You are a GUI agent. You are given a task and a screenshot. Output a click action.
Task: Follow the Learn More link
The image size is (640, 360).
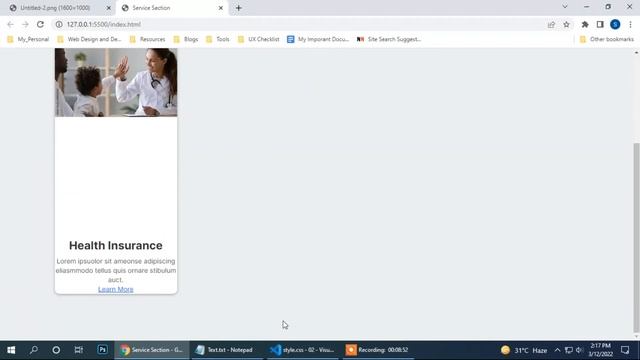click(116, 289)
